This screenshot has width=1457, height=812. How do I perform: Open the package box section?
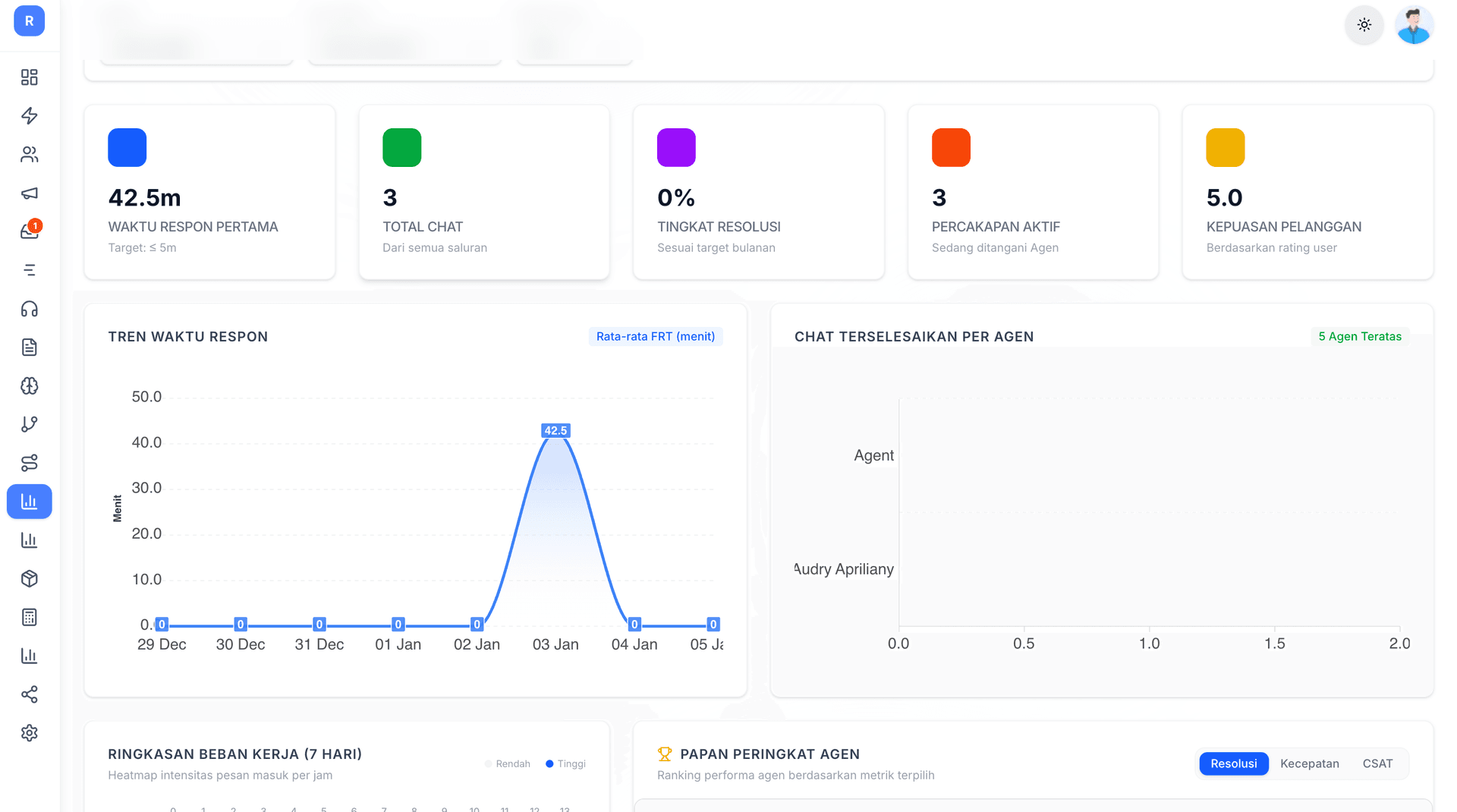30,578
